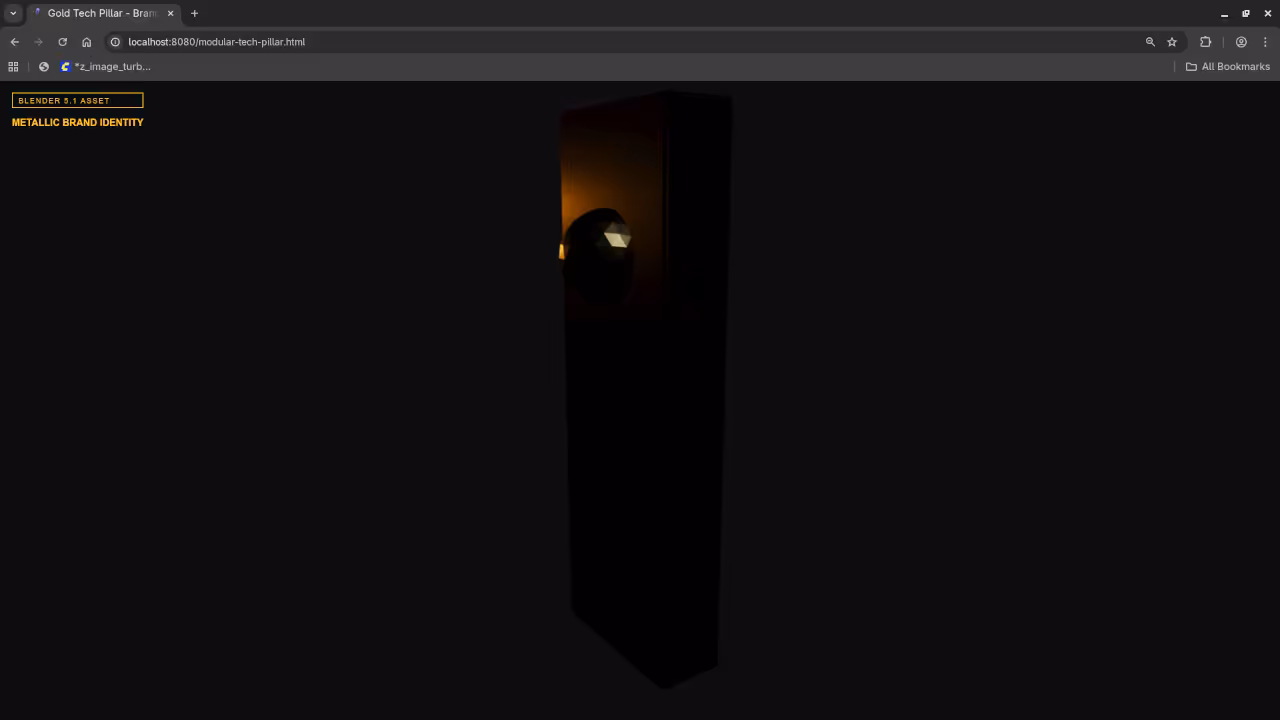The width and height of the screenshot is (1280, 720).
Task: Open the apps grid icon on the bookmarks bar
Action: click(x=13, y=66)
